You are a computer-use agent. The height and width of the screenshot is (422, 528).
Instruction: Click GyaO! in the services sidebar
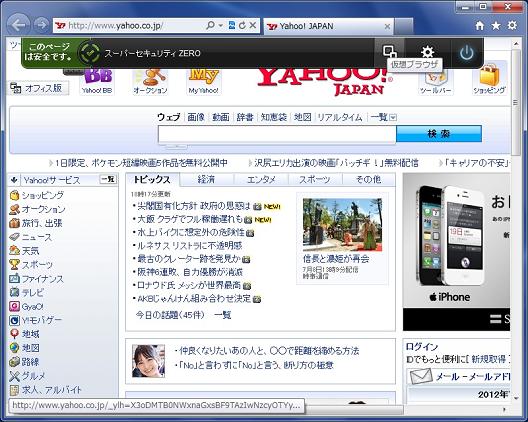tap(32, 306)
